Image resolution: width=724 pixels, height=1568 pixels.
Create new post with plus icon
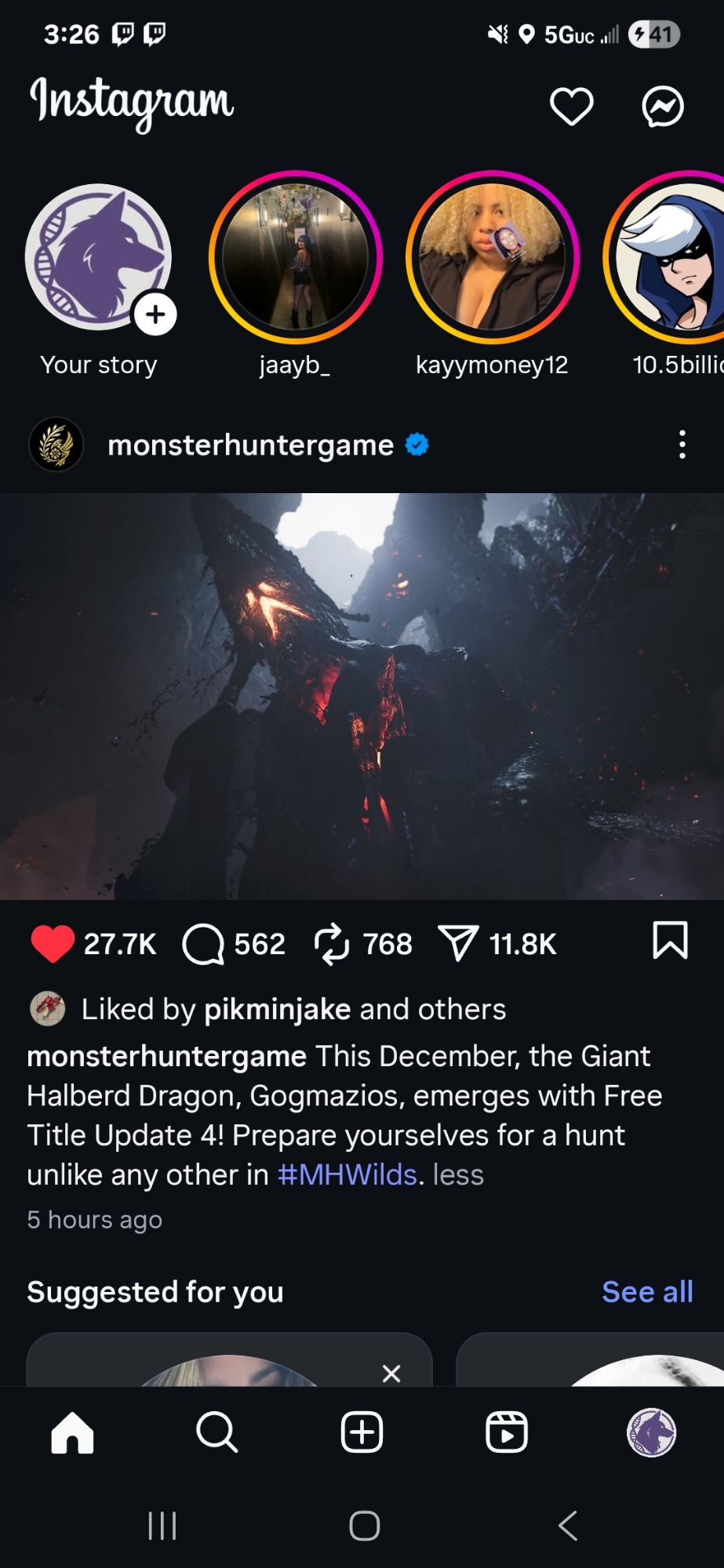[x=362, y=1432]
